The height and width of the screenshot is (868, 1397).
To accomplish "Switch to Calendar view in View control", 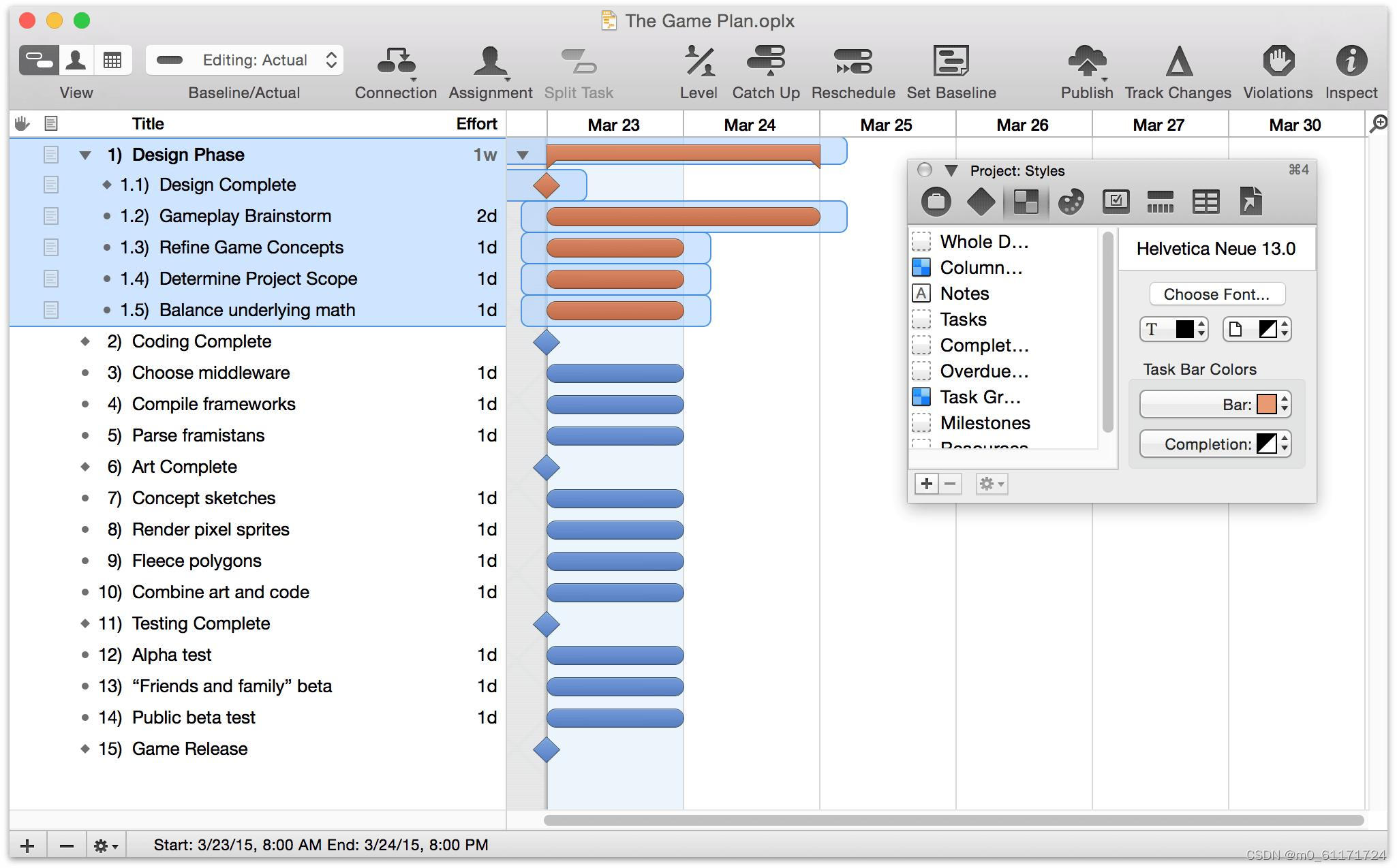I will tap(112, 61).
